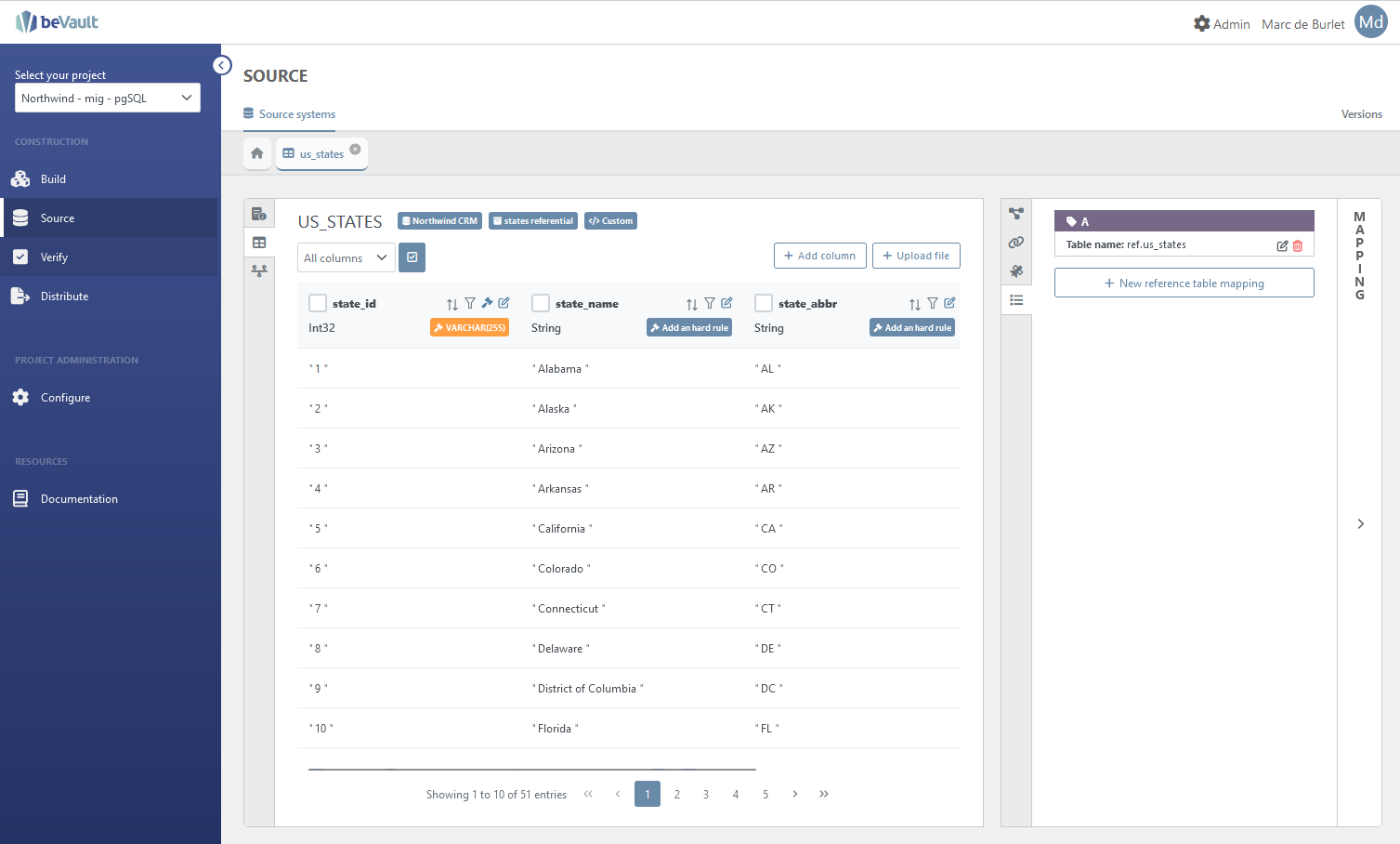The width and height of the screenshot is (1400, 844).
Task: Click the Add column button
Action: coord(819,256)
